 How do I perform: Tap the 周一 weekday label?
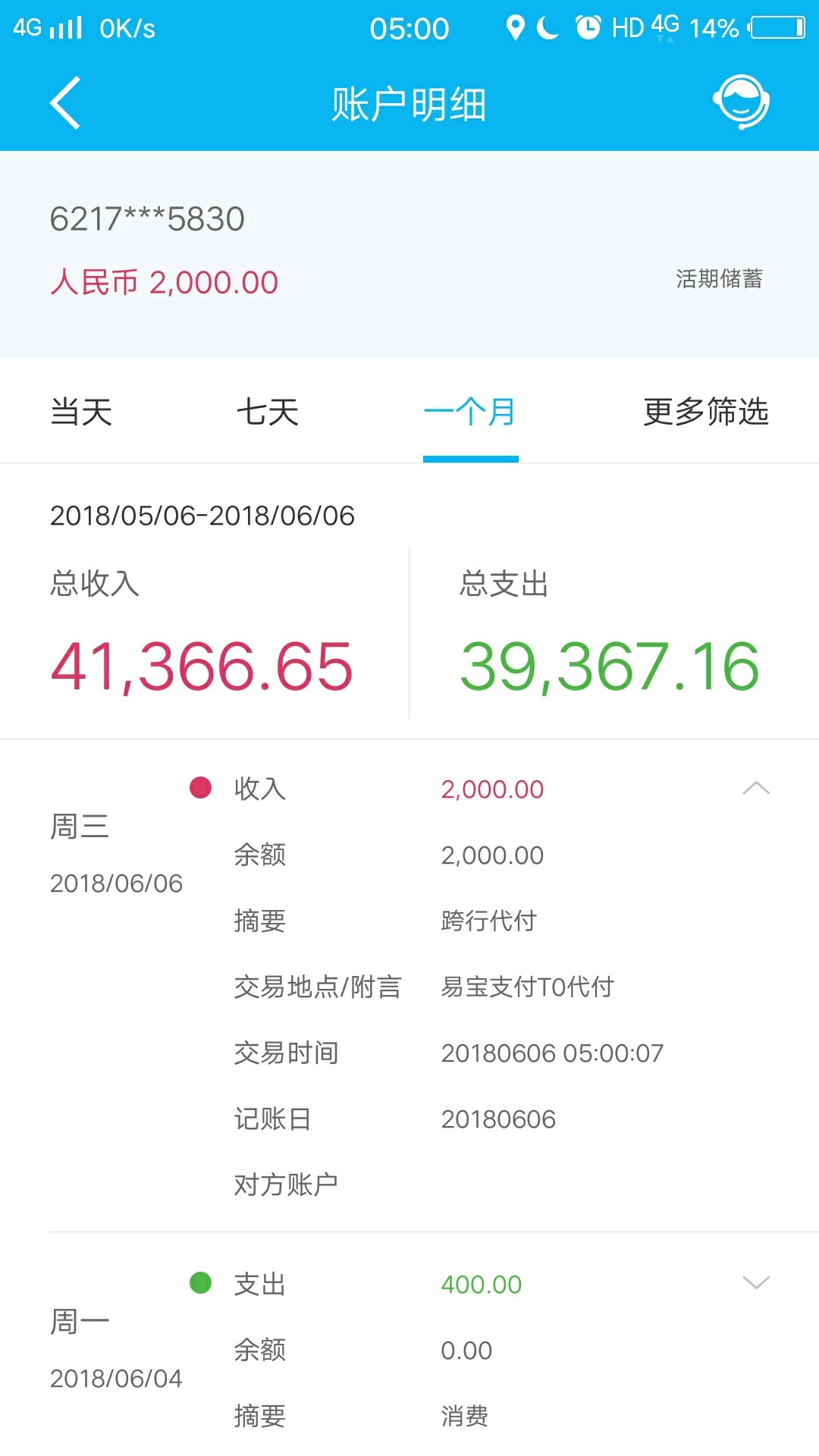[80, 1322]
